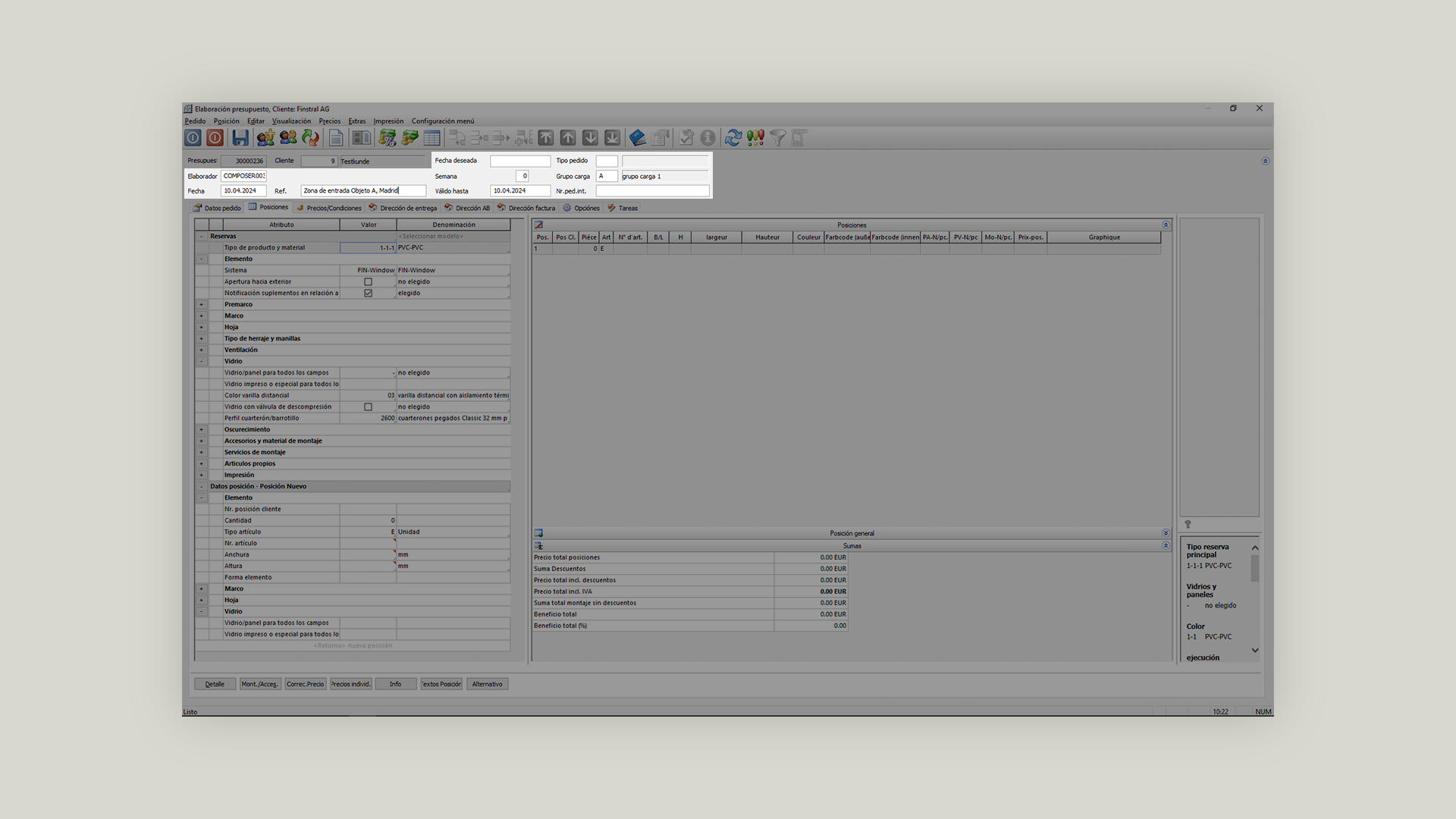Screen dimensions: 1456x819
Task: Expand Servicios de montaje group
Action: click(x=202, y=453)
